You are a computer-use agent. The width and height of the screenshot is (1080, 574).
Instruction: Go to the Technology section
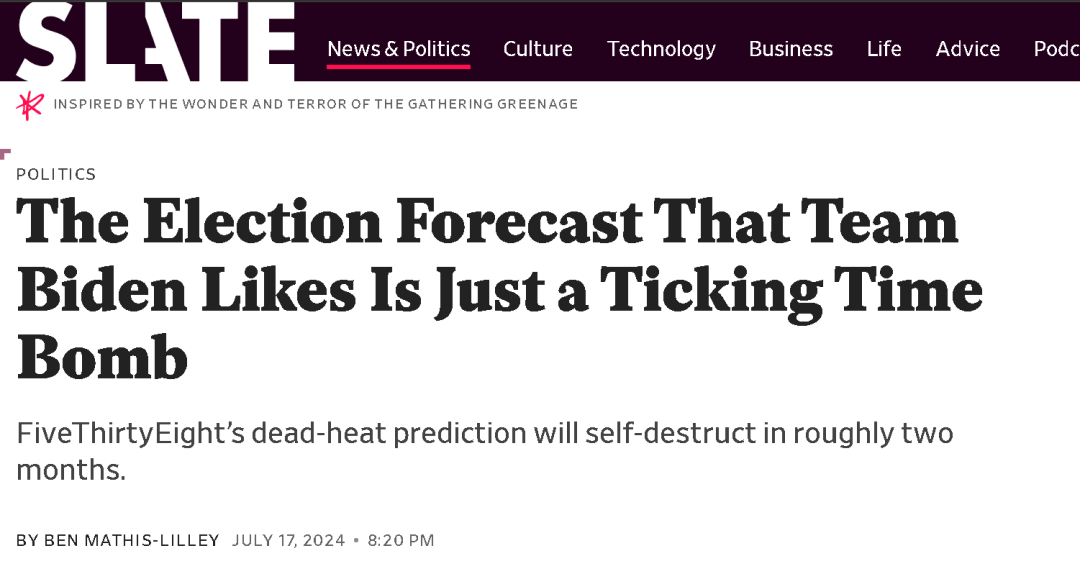point(661,49)
